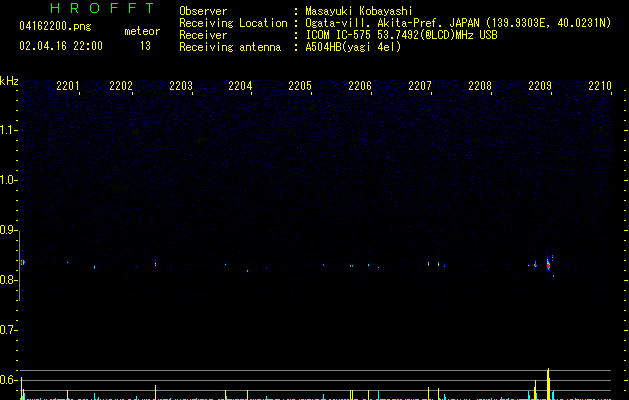Click the Receiver label
The height and width of the screenshot is (400, 629).
click(203, 35)
